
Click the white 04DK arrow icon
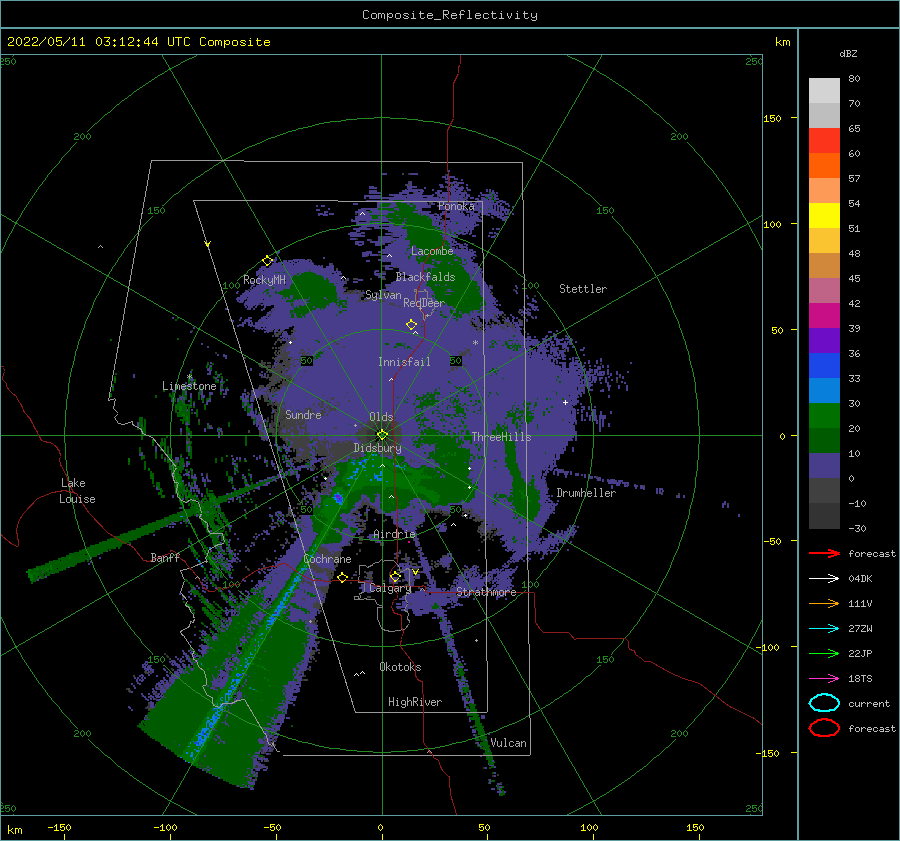coord(824,579)
